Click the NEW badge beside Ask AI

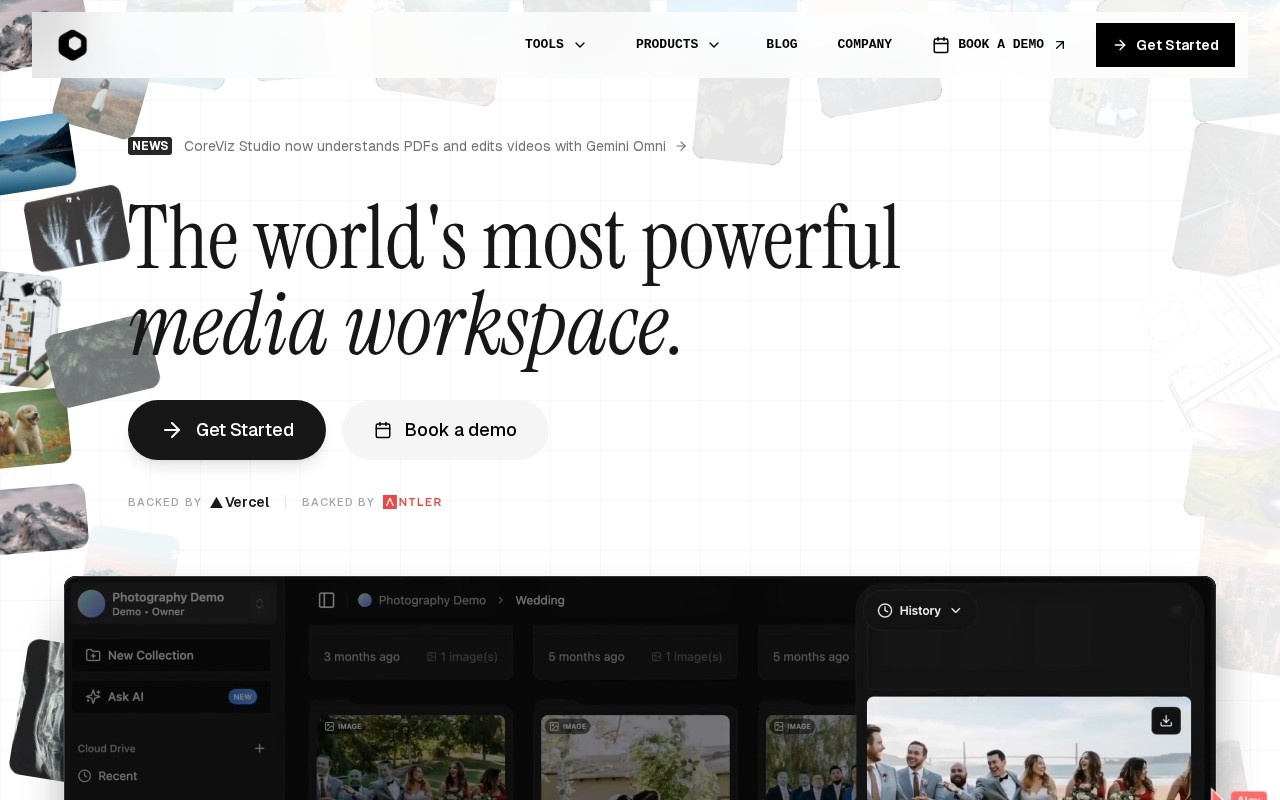(x=243, y=696)
